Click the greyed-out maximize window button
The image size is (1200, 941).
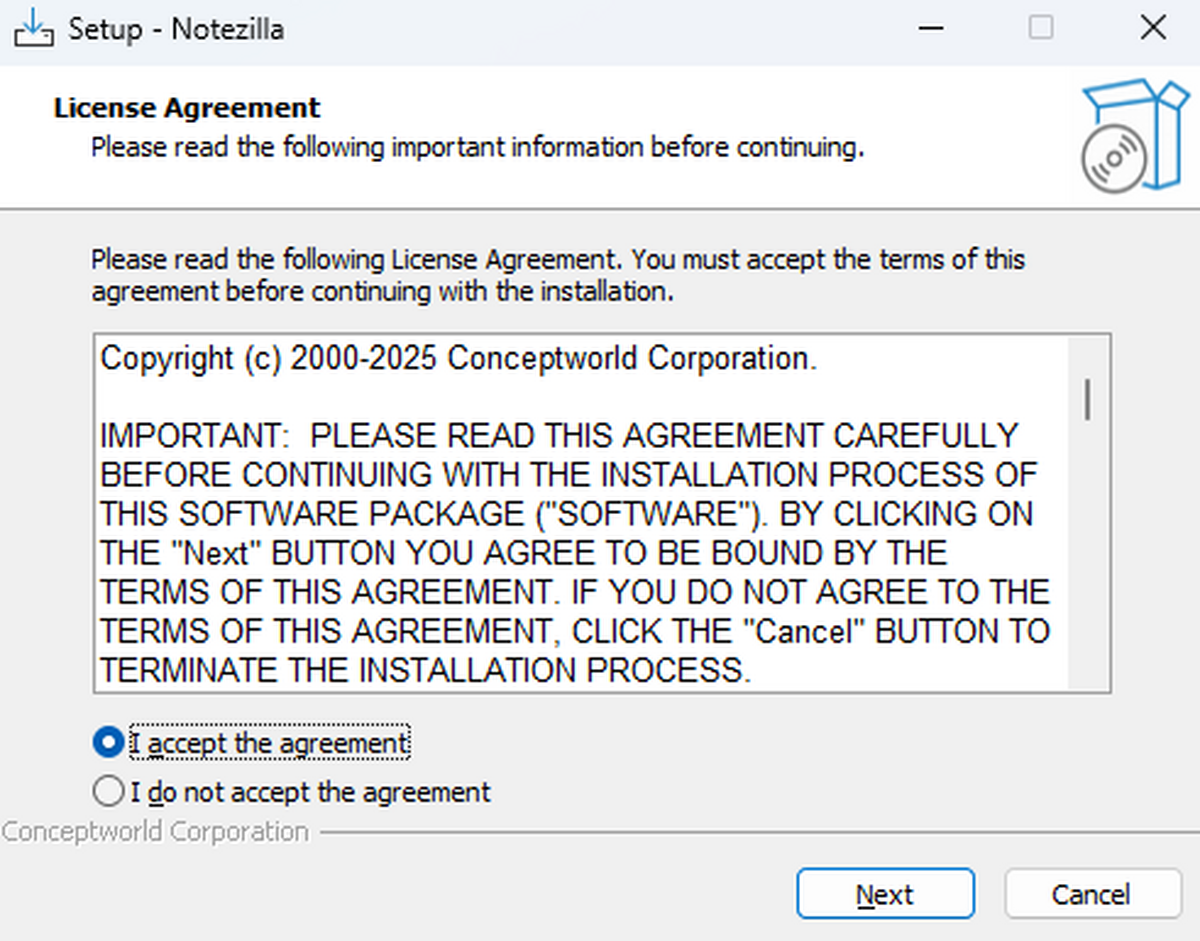pos(1041,28)
